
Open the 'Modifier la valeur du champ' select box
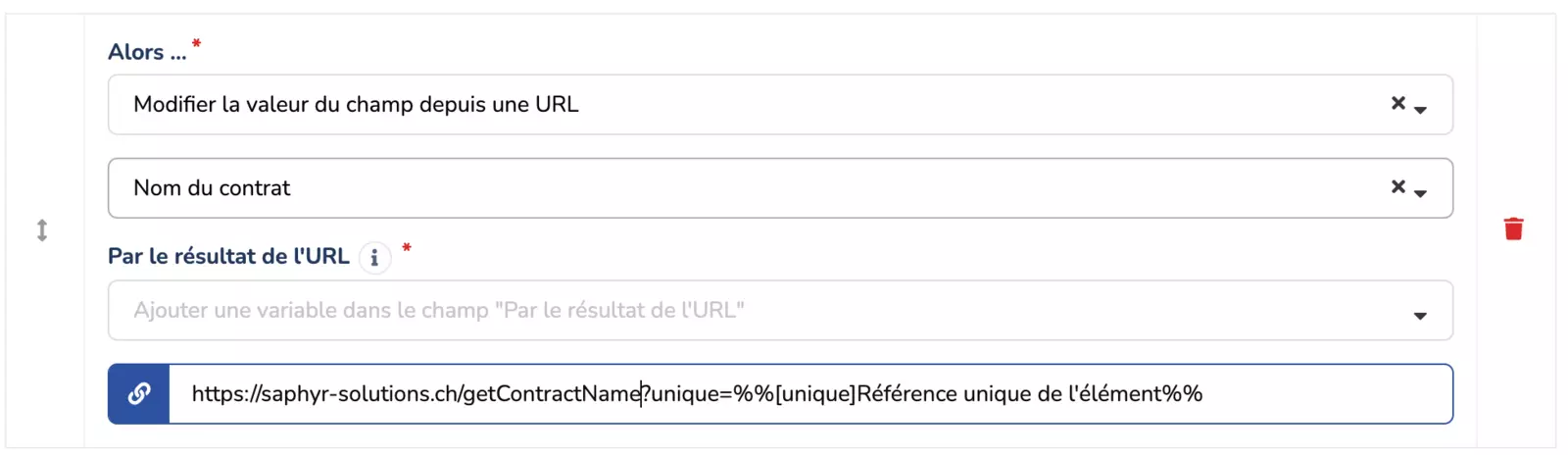tap(686, 105)
